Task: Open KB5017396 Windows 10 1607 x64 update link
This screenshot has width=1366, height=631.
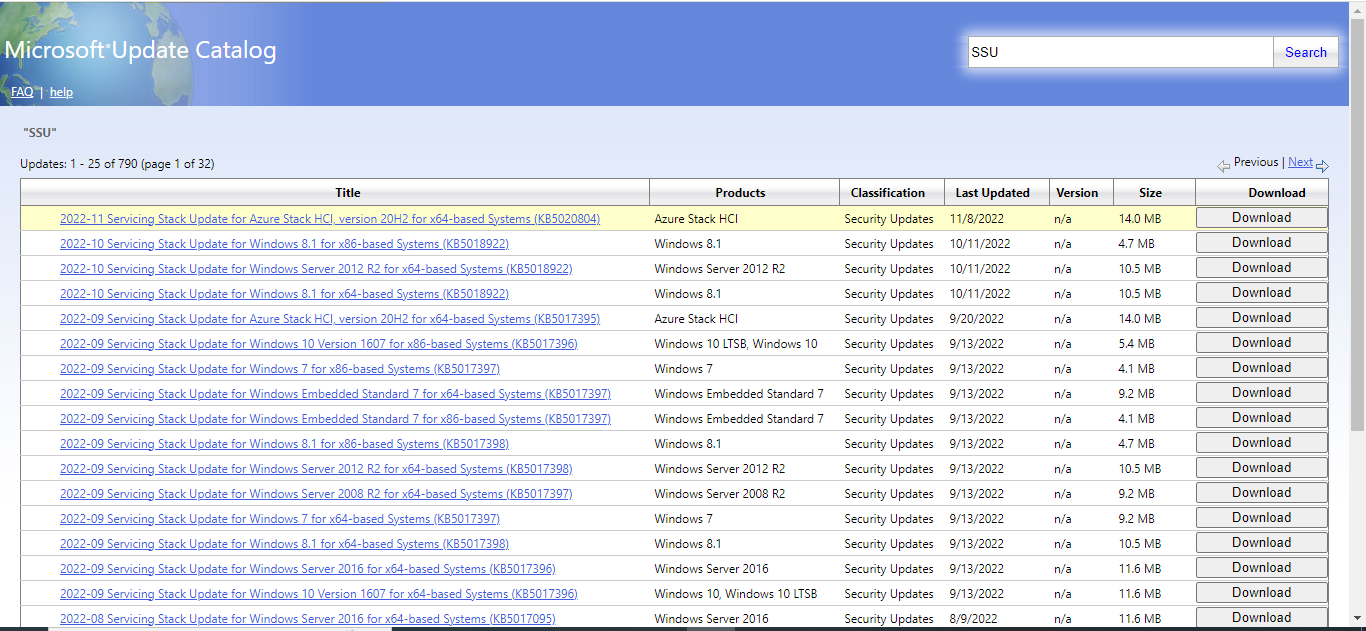Action: [x=318, y=594]
